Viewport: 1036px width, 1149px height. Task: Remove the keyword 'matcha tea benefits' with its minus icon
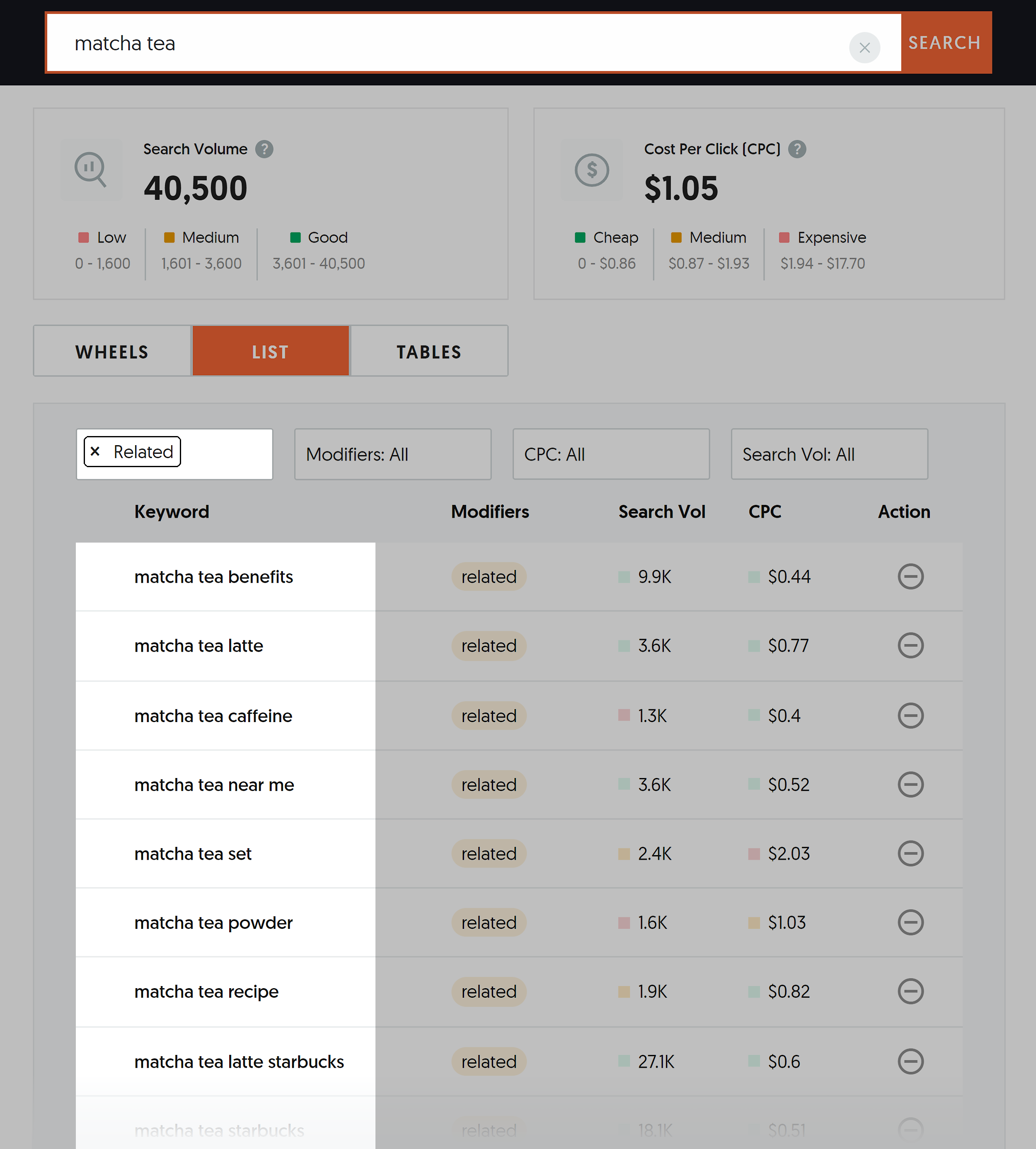click(x=910, y=577)
